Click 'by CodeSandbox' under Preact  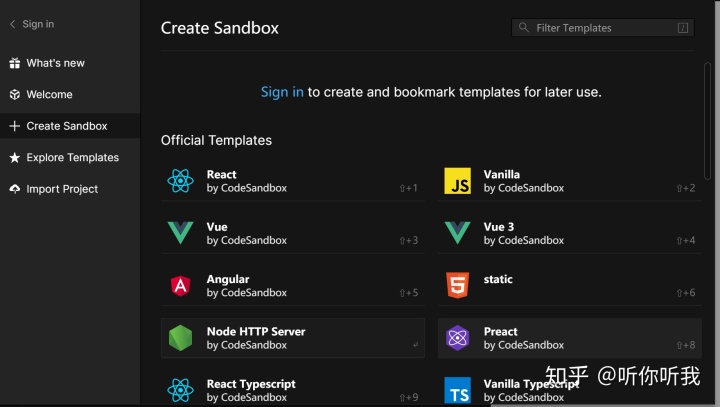coord(523,345)
